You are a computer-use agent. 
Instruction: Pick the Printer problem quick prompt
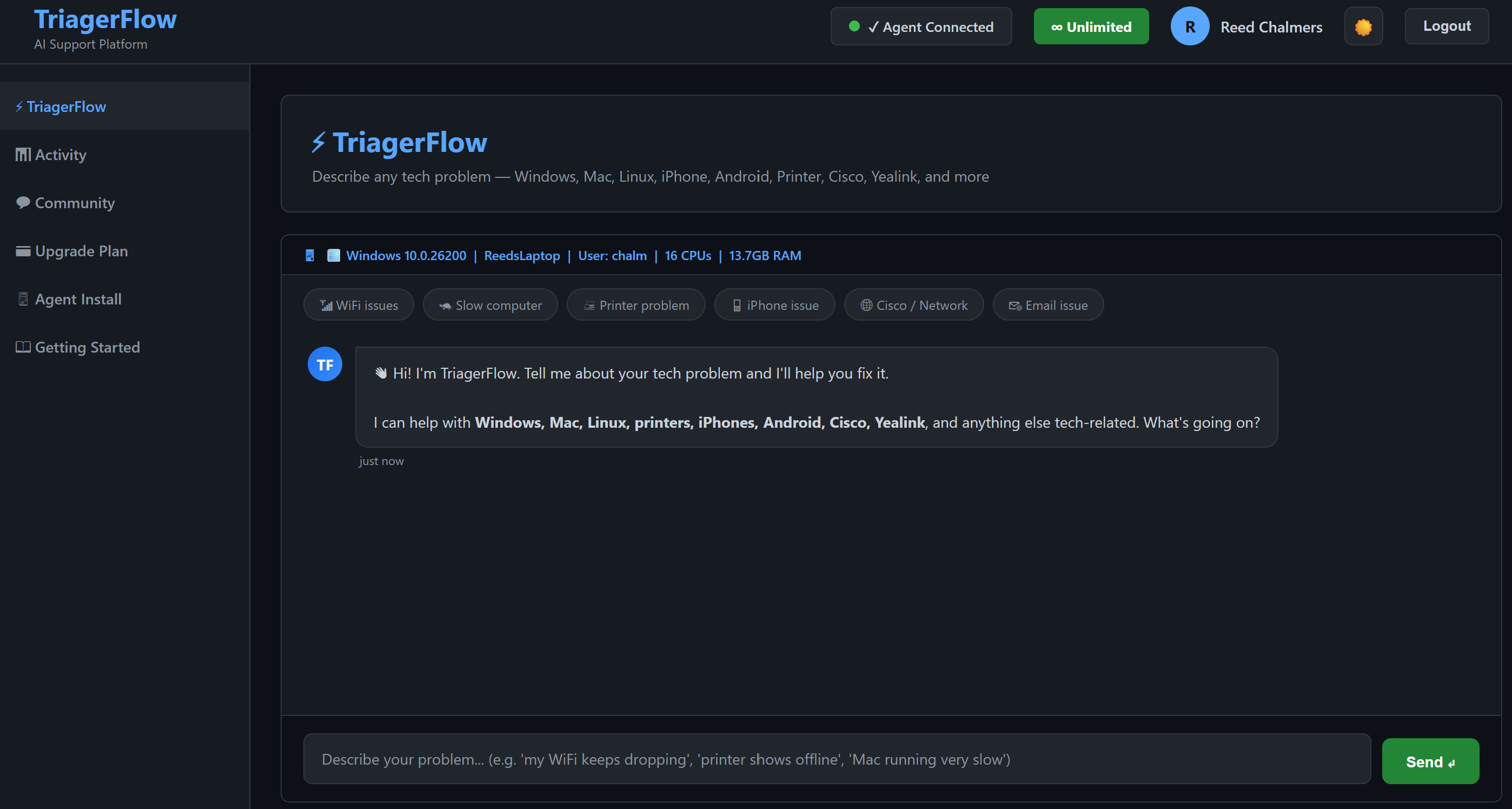635,304
